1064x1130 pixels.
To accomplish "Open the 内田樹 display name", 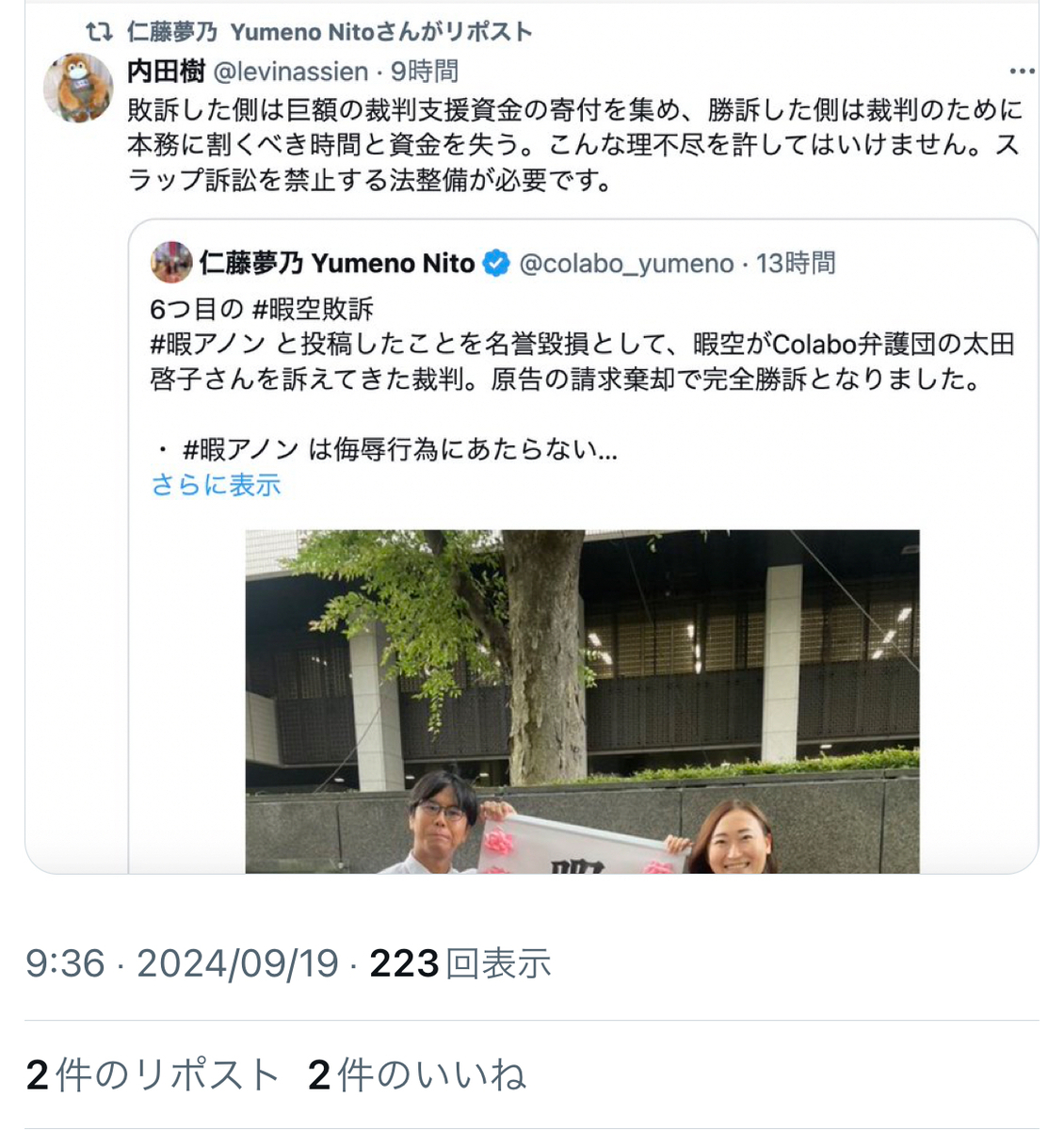I will pos(167,72).
